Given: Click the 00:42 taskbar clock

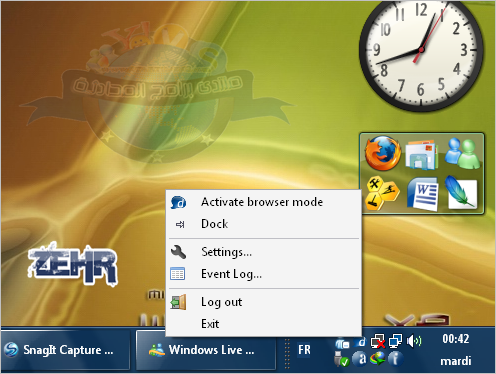Looking at the screenshot, I should (x=455, y=339).
